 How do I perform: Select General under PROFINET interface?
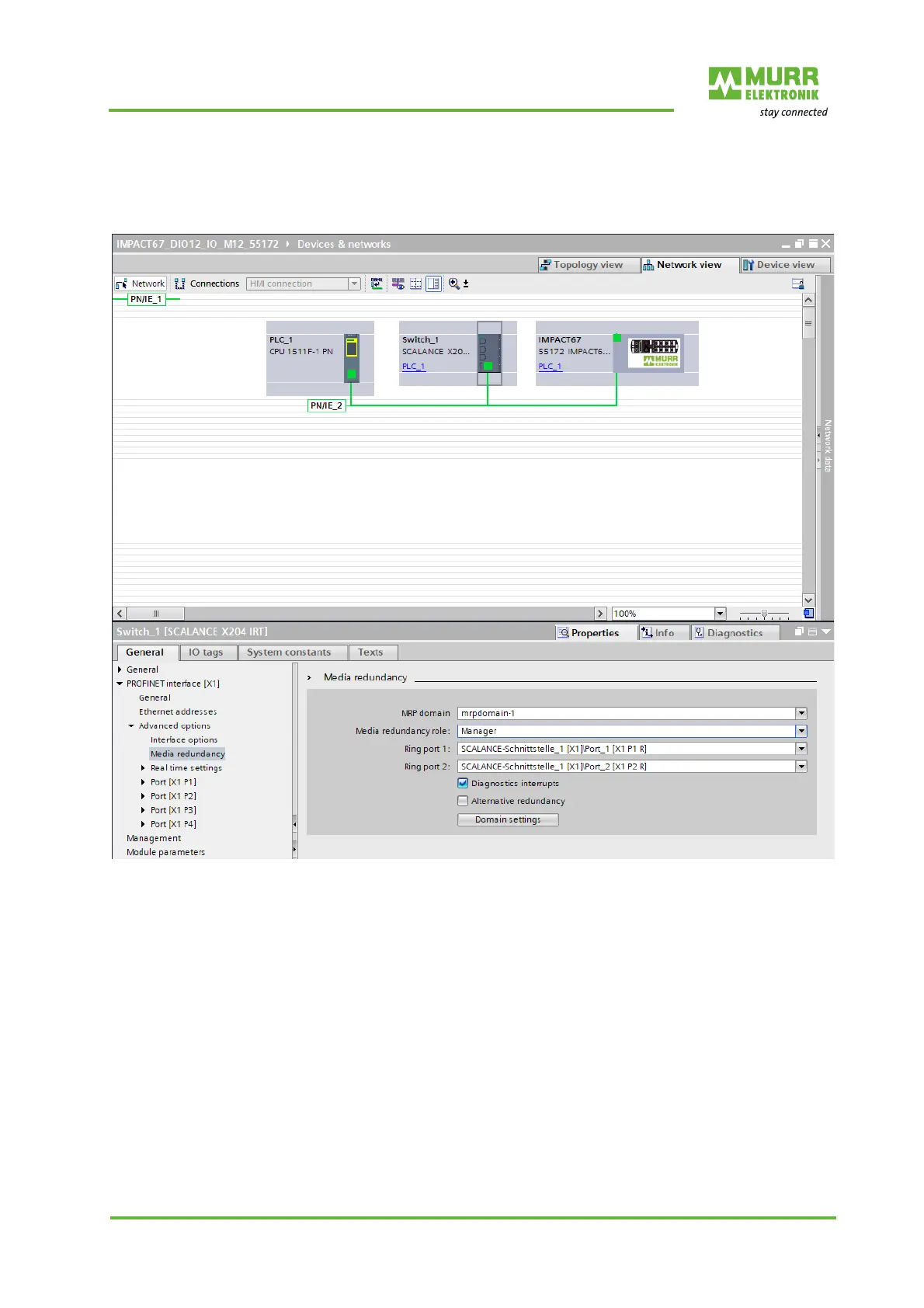point(155,697)
